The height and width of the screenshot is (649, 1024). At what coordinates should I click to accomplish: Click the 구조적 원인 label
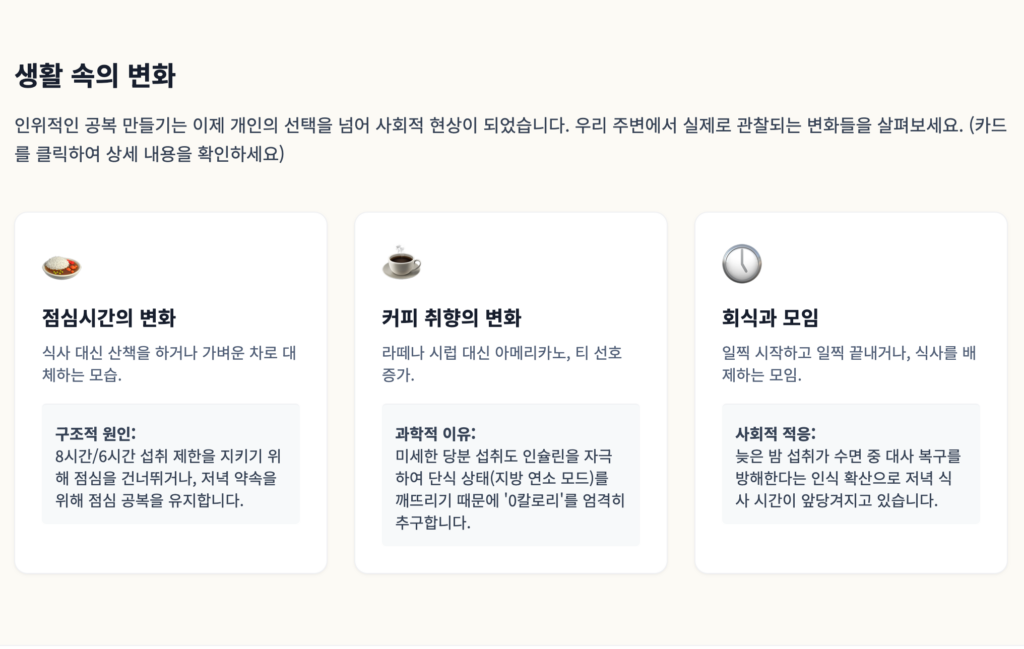pyautogui.click(x=95, y=433)
